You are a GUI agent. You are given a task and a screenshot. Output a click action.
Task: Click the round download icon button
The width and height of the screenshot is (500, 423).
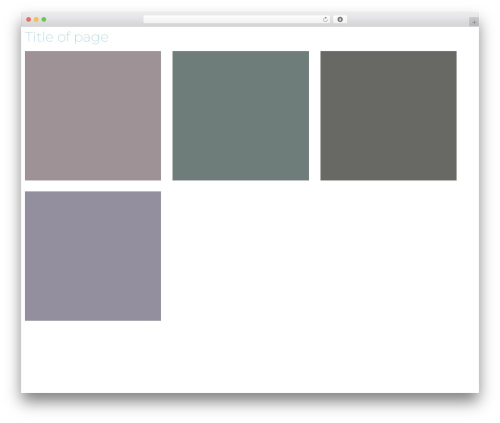point(340,19)
